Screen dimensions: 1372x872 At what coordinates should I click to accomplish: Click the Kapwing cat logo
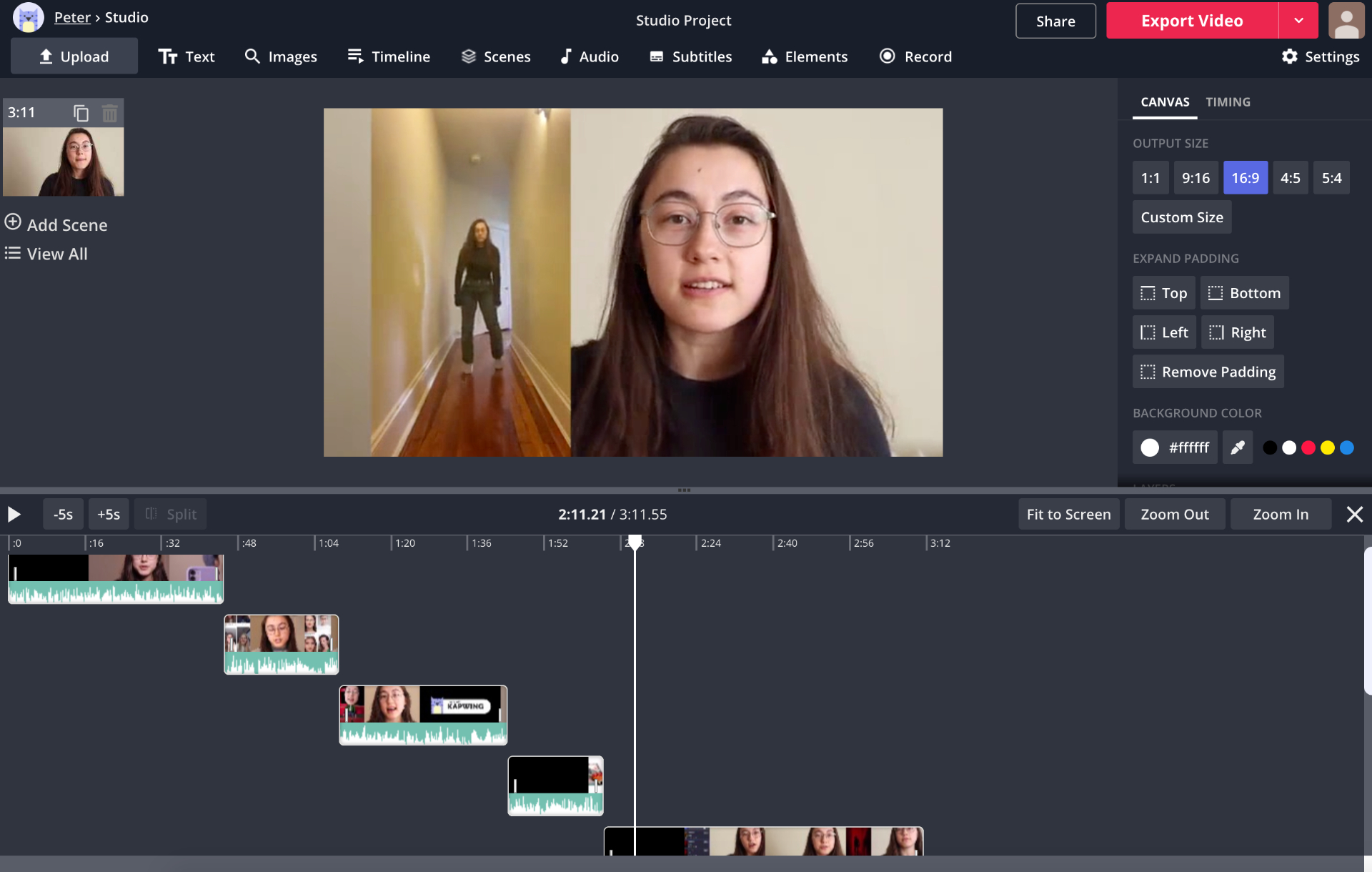[29, 18]
